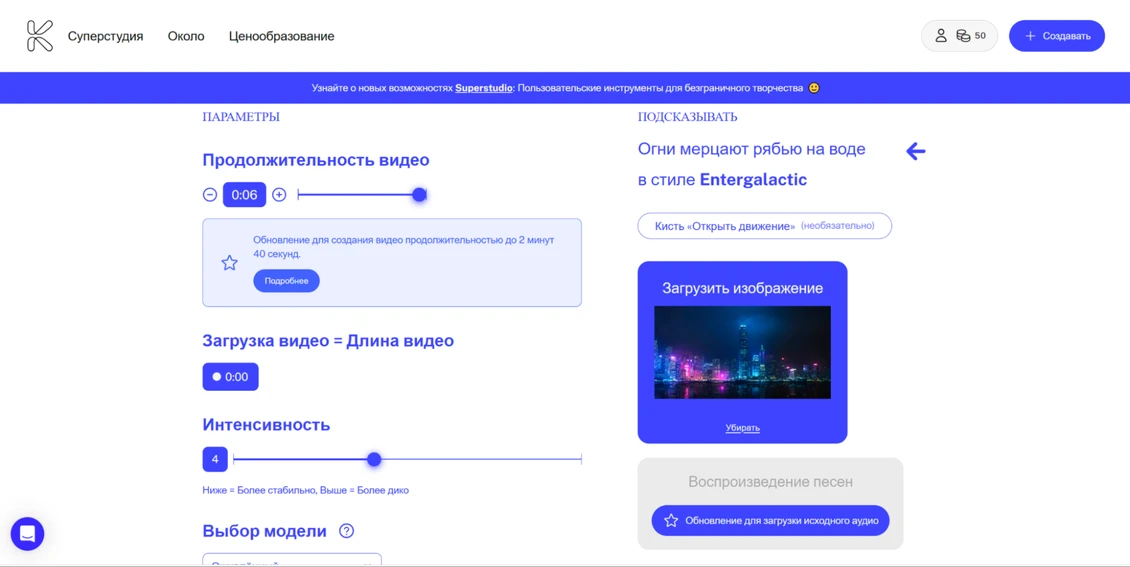
Task: Click the intensity value box showing 4
Action: tap(215, 459)
